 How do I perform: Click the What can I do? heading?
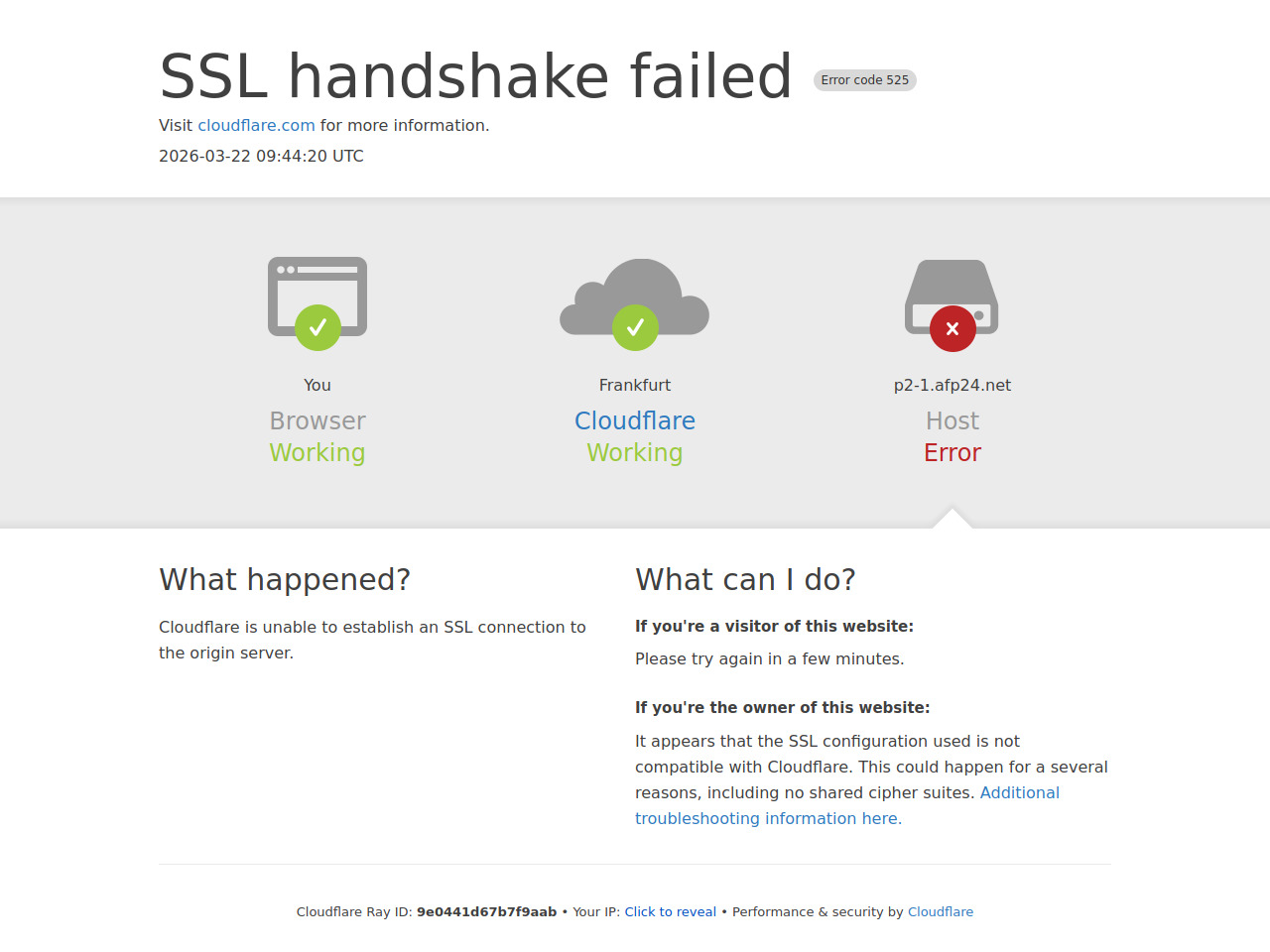(745, 580)
